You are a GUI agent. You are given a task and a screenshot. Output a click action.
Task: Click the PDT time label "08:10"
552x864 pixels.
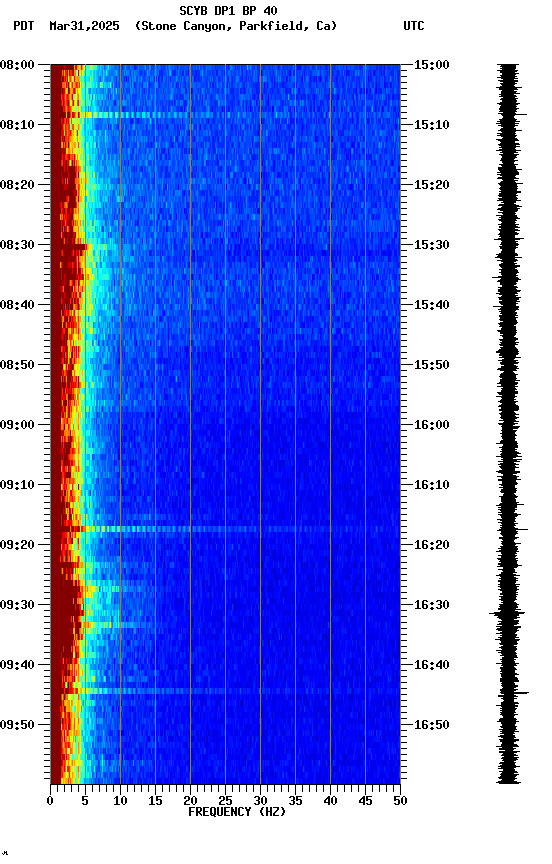(x=17, y=125)
